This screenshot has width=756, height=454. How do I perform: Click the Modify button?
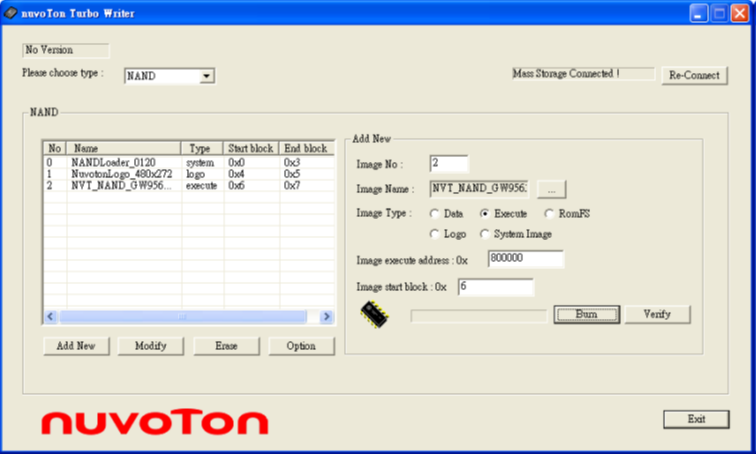coord(151,346)
